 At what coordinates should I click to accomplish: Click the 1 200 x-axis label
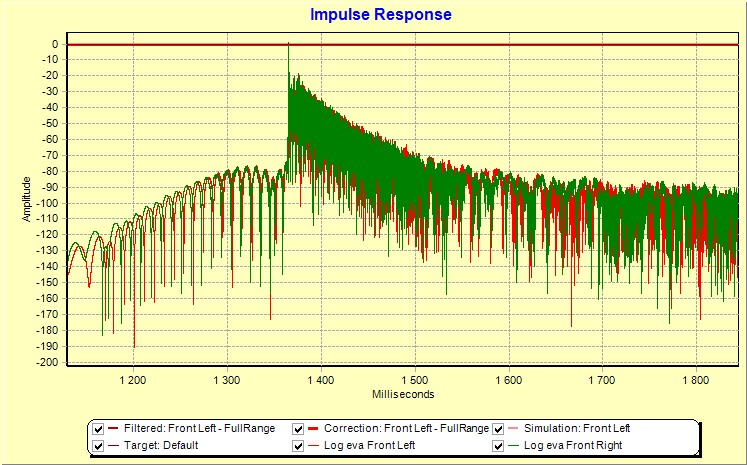[133, 380]
